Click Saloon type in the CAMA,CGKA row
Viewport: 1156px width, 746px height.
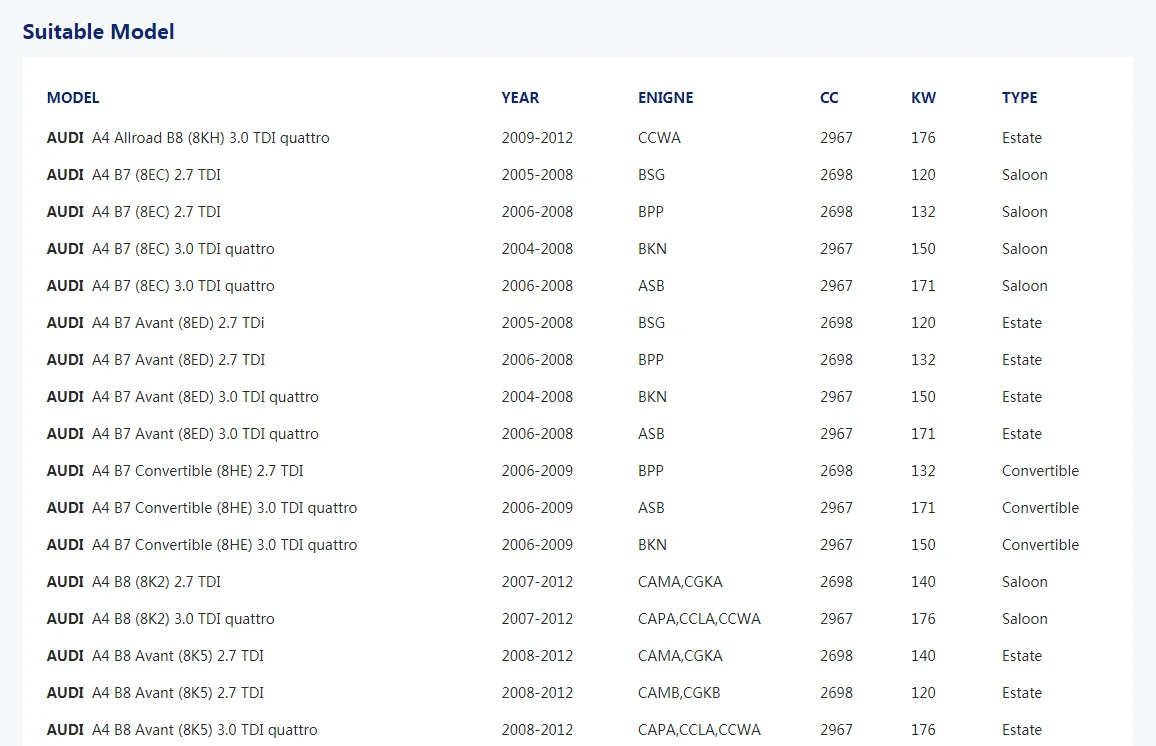pyautogui.click(x=1025, y=582)
